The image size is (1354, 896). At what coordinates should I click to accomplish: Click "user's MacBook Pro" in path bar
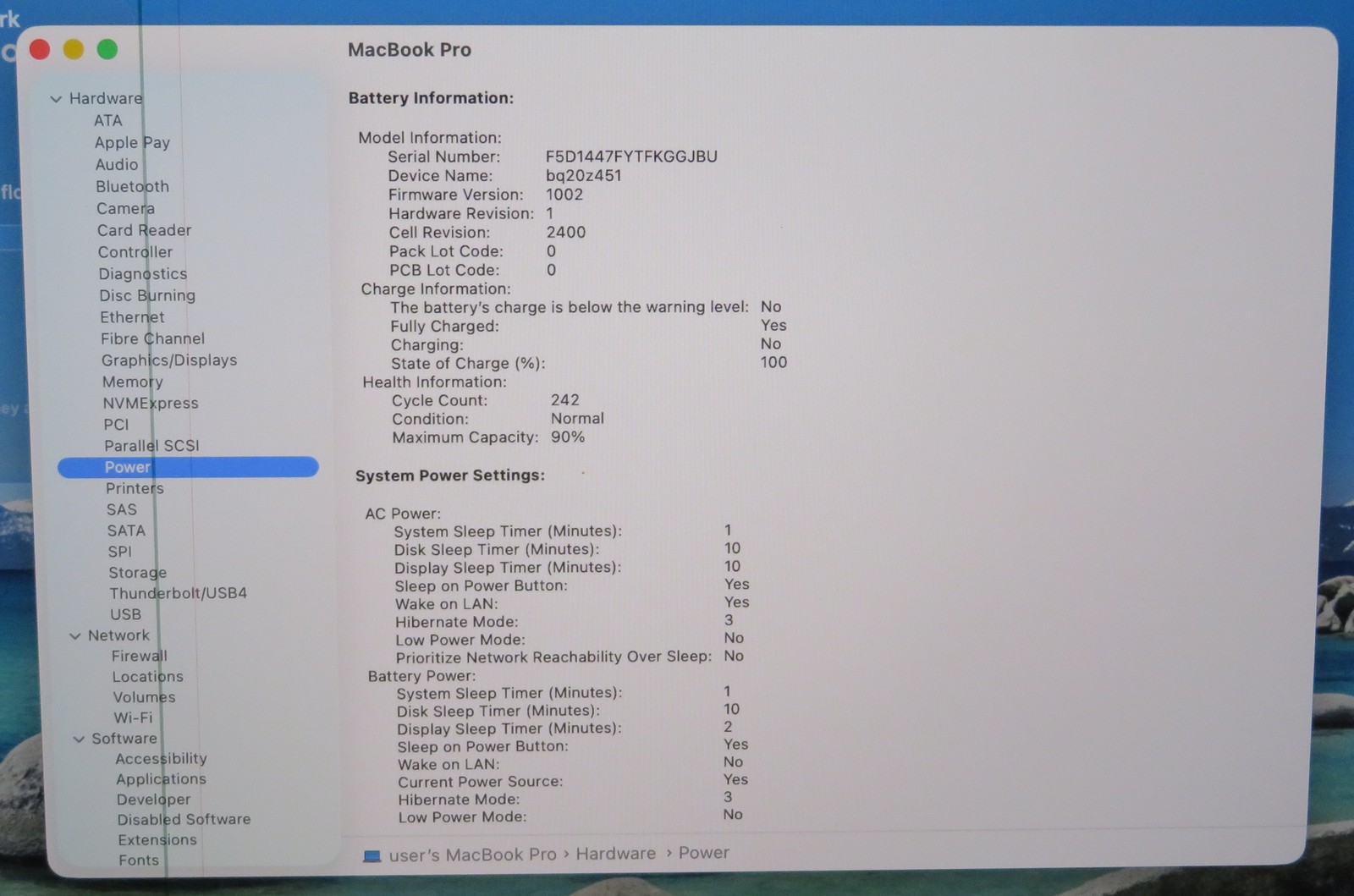[472, 855]
